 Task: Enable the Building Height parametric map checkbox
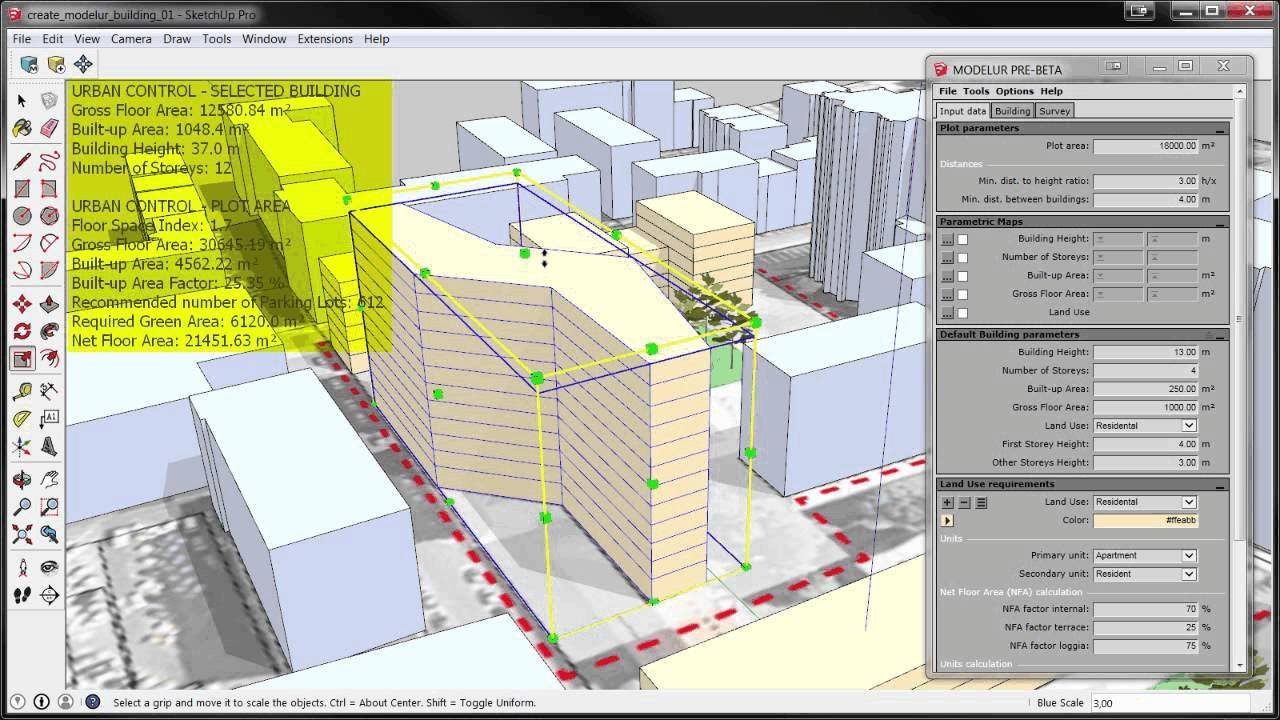[963, 239]
